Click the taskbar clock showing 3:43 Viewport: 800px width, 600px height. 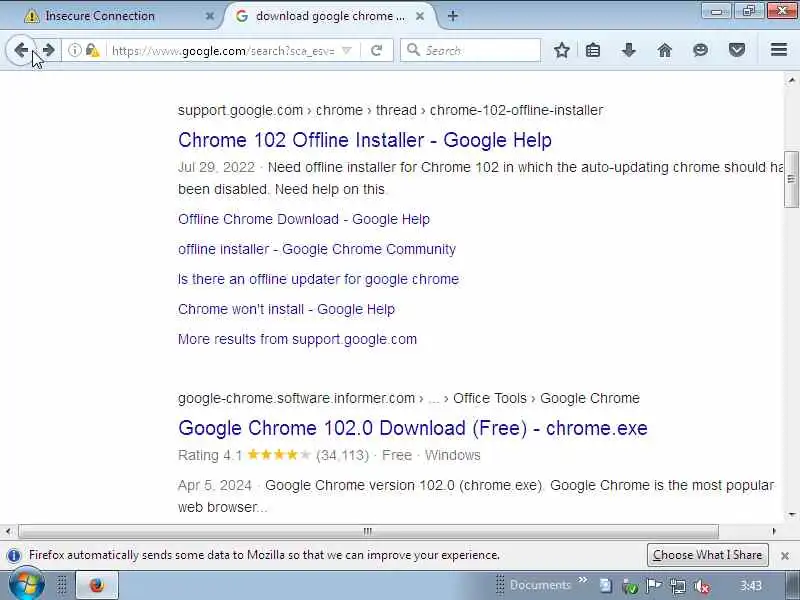coord(751,586)
